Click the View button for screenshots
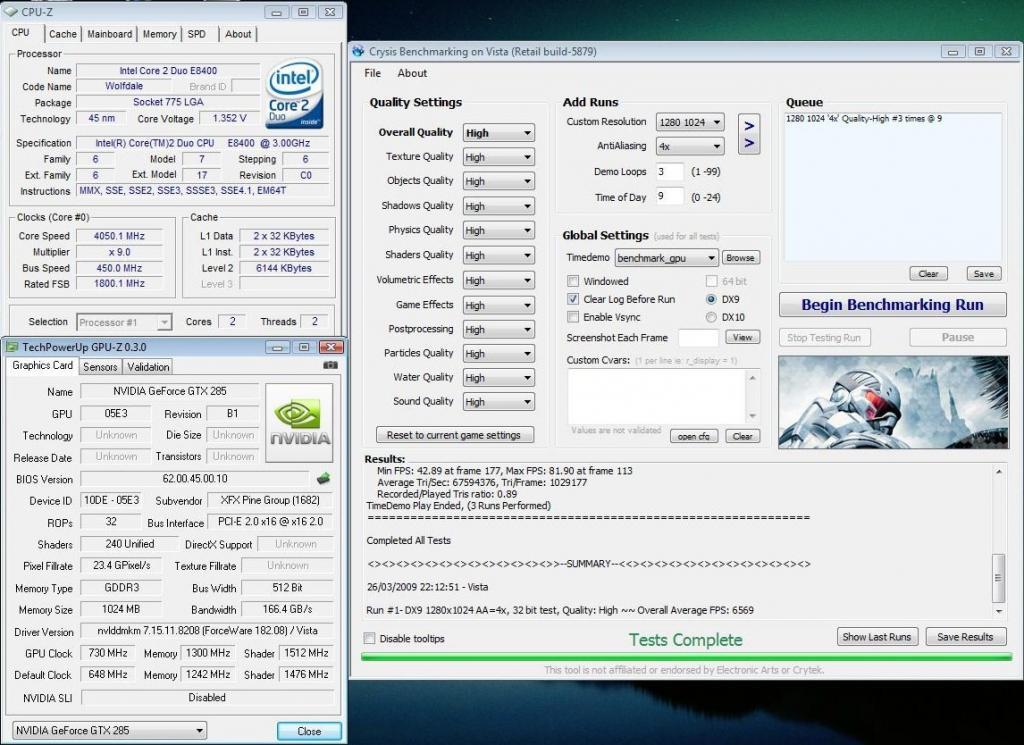The image size is (1024, 745). point(743,338)
